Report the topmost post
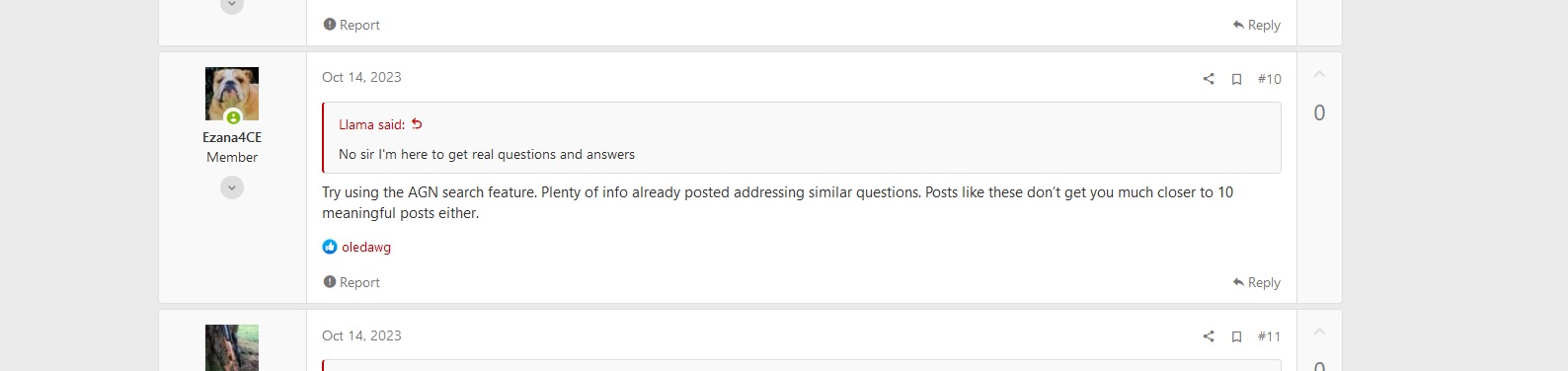The height and width of the screenshot is (371, 1568). pyautogui.click(x=352, y=25)
